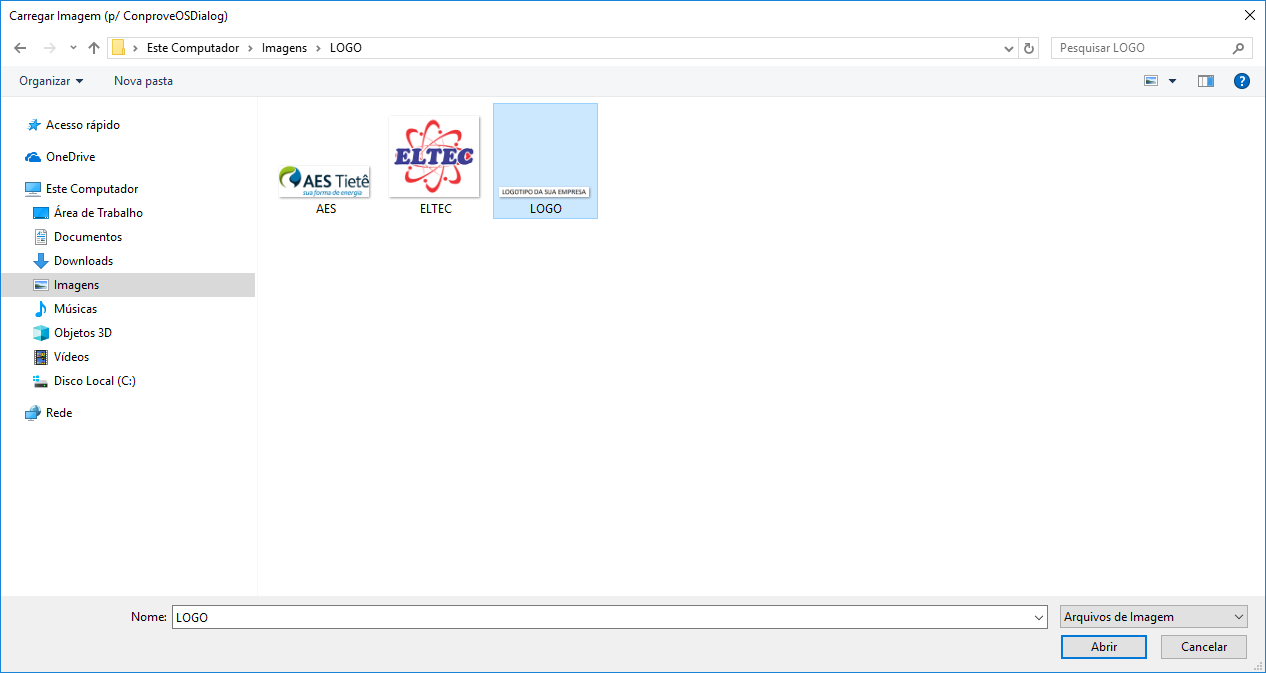
Task: Click the Rede network icon
Action: (x=33, y=413)
